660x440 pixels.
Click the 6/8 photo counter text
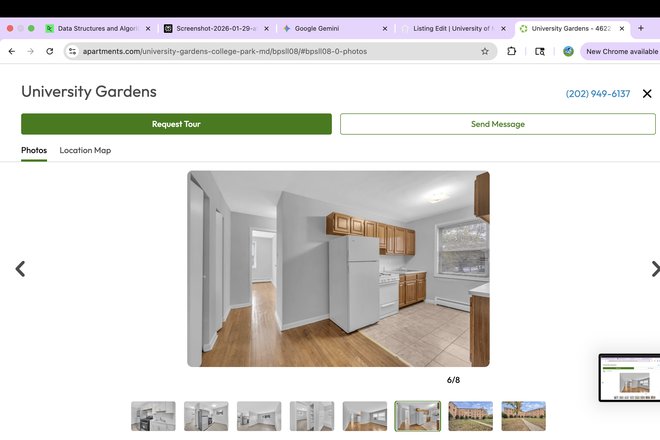pos(453,380)
